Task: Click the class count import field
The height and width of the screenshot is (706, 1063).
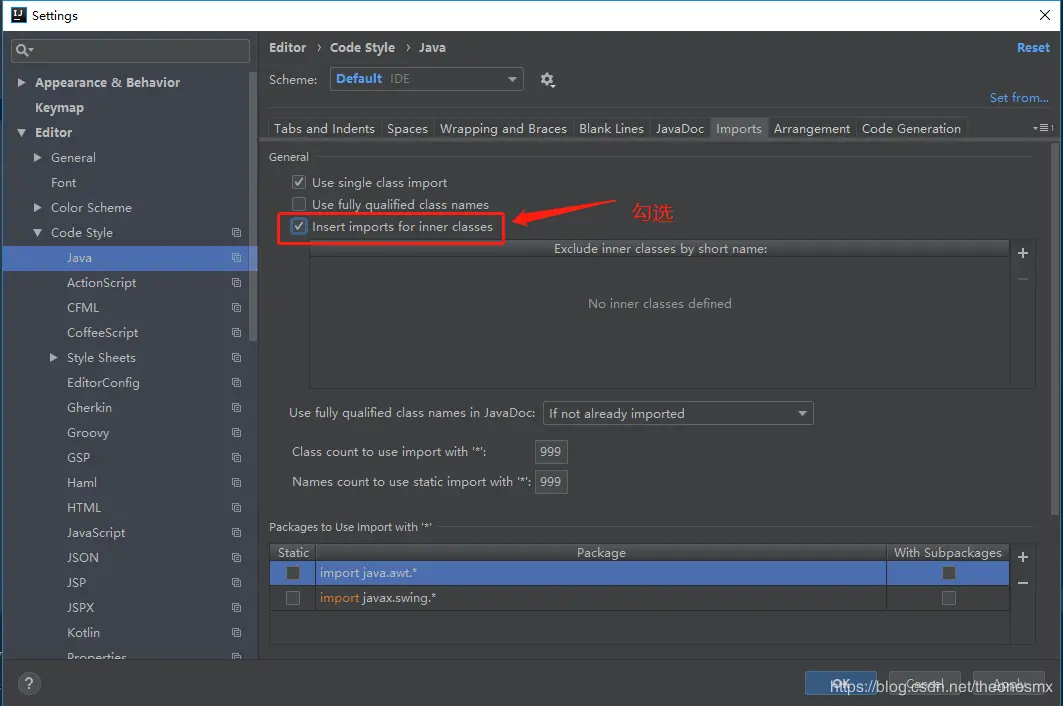Action: (550, 452)
